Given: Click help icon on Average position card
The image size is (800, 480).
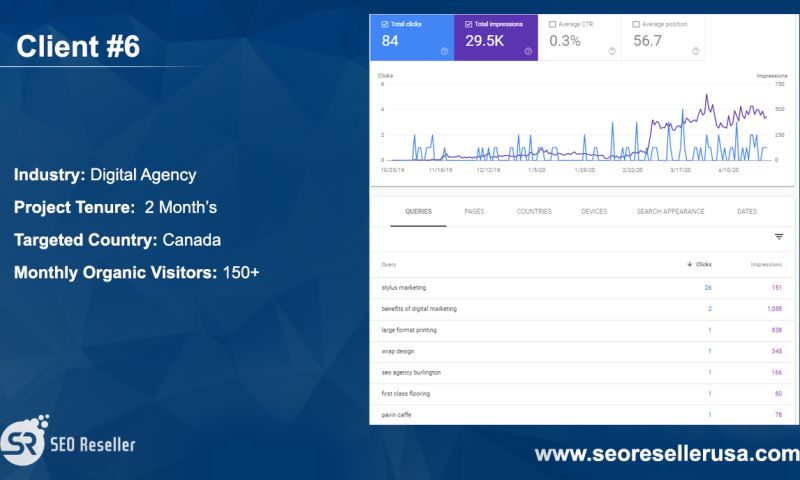Looking at the screenshot, I should click(695, 51).
